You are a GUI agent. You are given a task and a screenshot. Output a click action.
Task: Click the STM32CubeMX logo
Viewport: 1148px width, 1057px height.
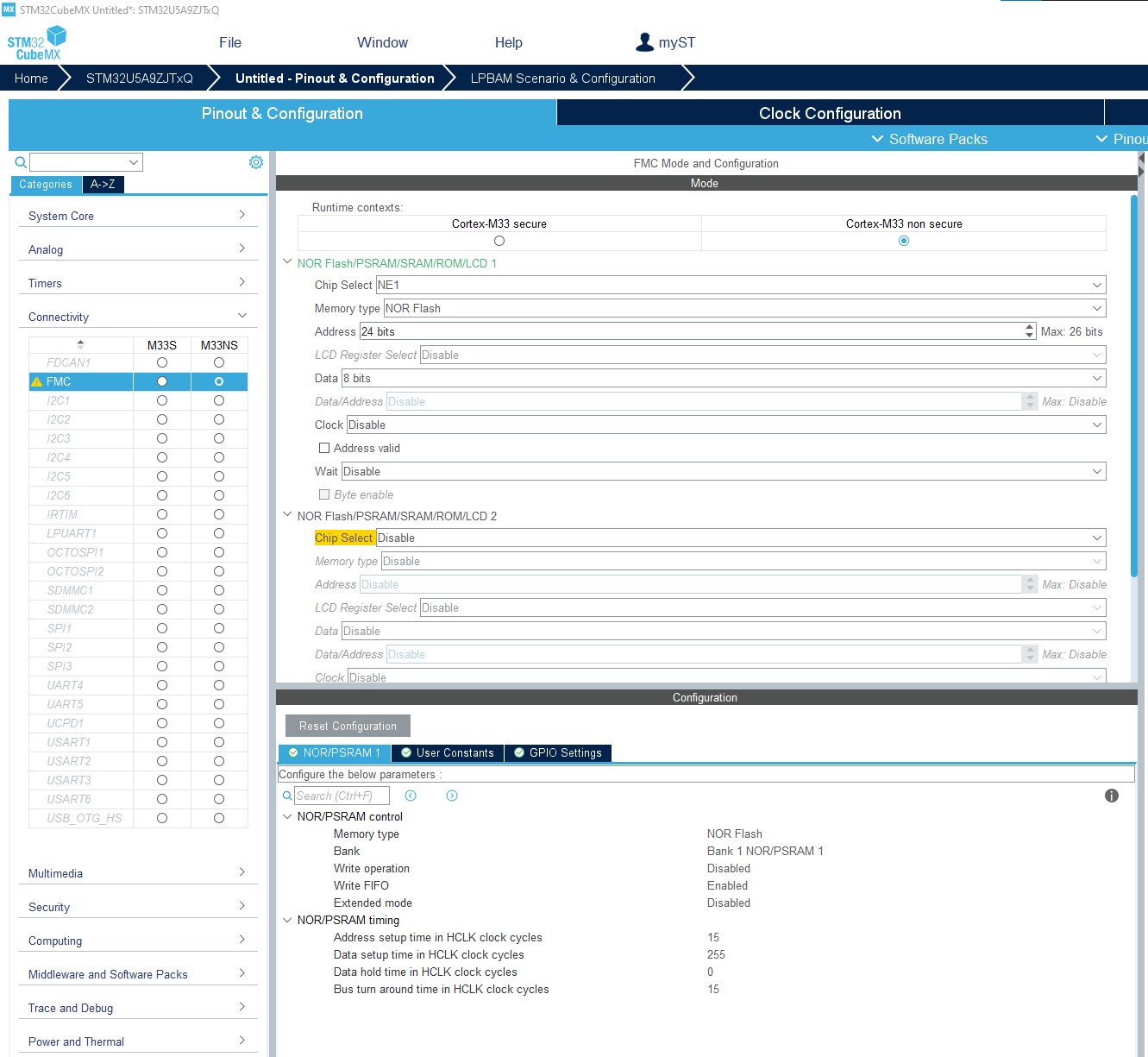[x=36, y=43]
